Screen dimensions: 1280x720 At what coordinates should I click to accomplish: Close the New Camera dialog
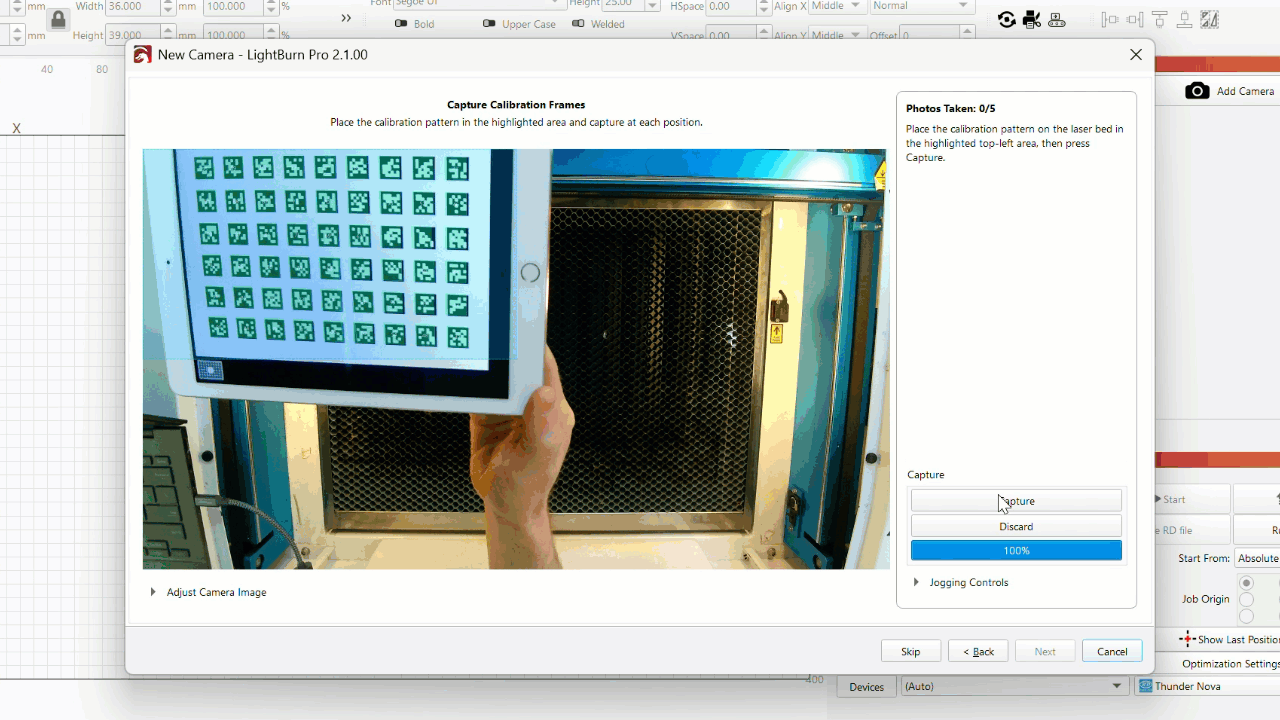(1136, 55)
